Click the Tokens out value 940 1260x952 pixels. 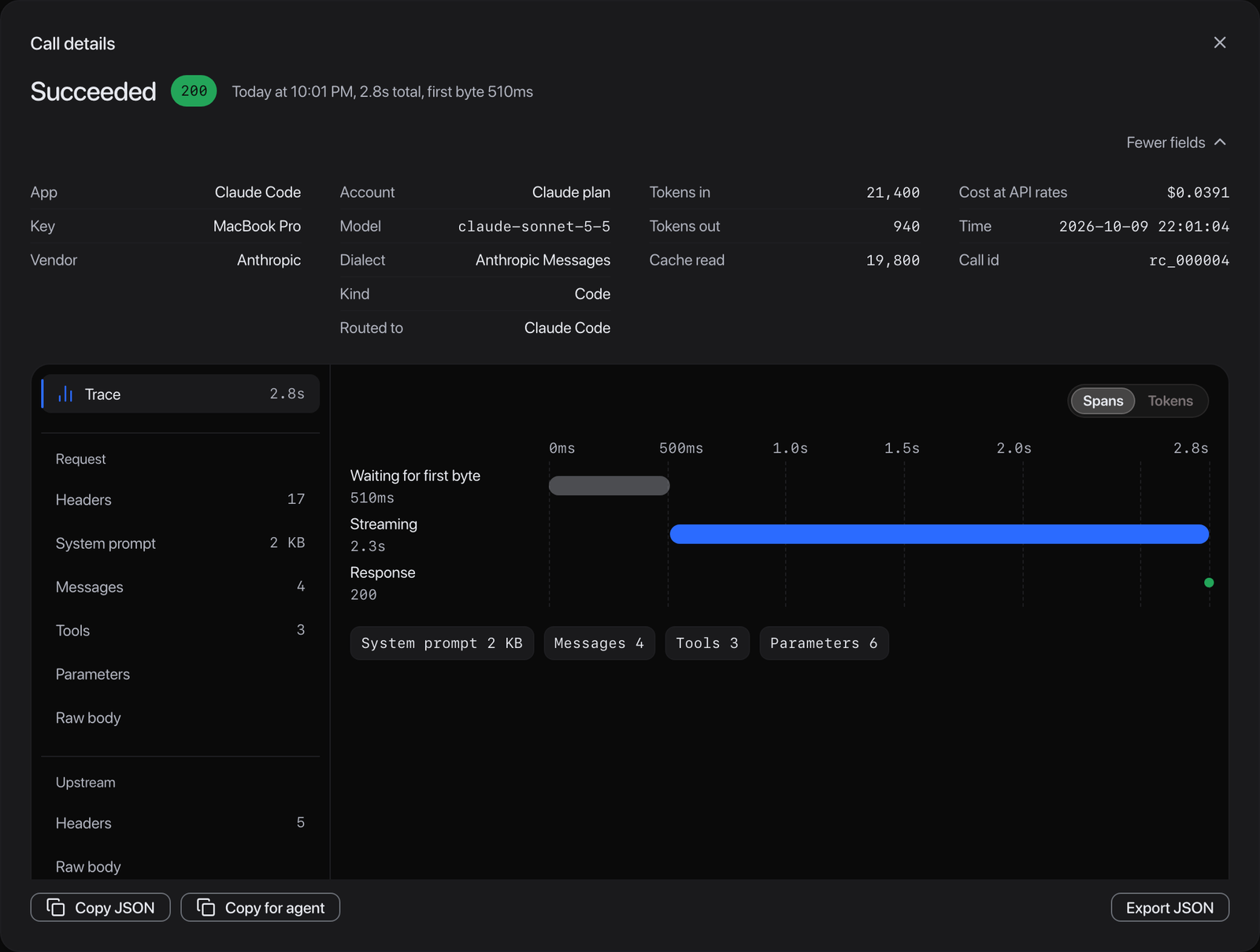[x=906, y=226]
